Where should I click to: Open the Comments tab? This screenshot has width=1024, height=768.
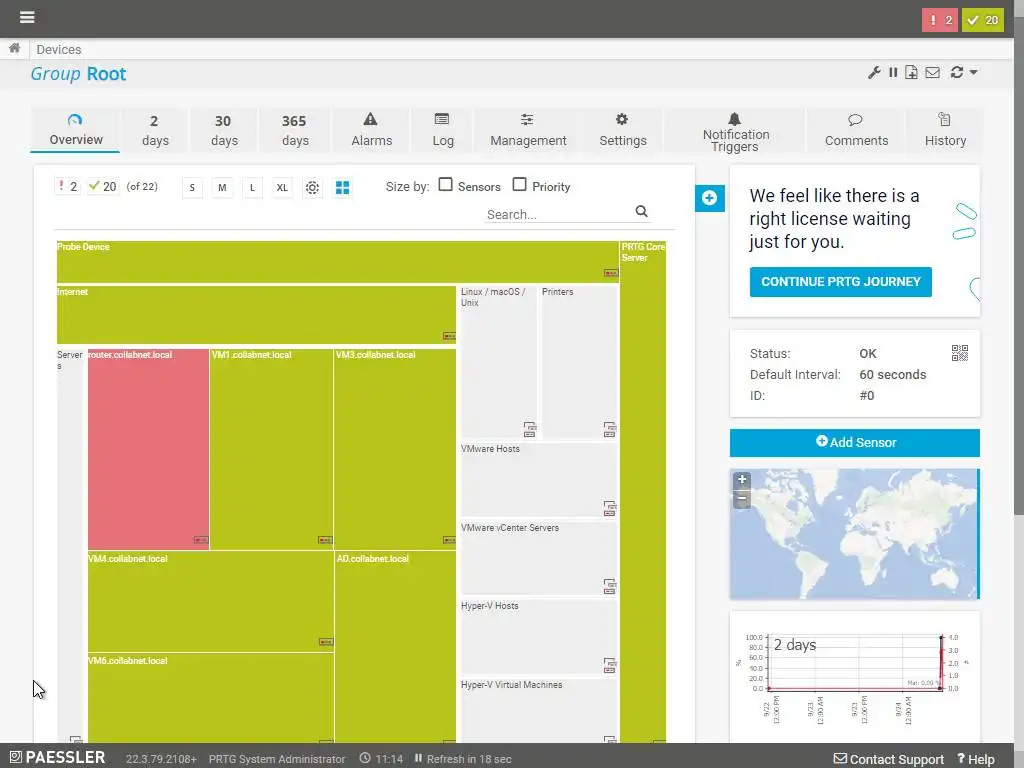point(856,131)
